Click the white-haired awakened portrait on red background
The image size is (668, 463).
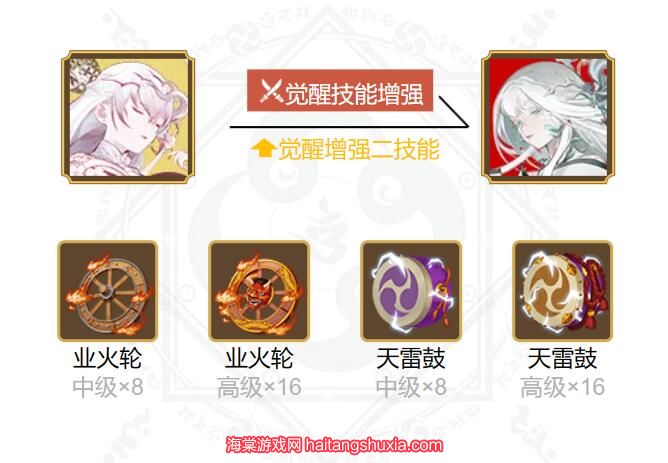pyautogui.click(x=547, y=117)
